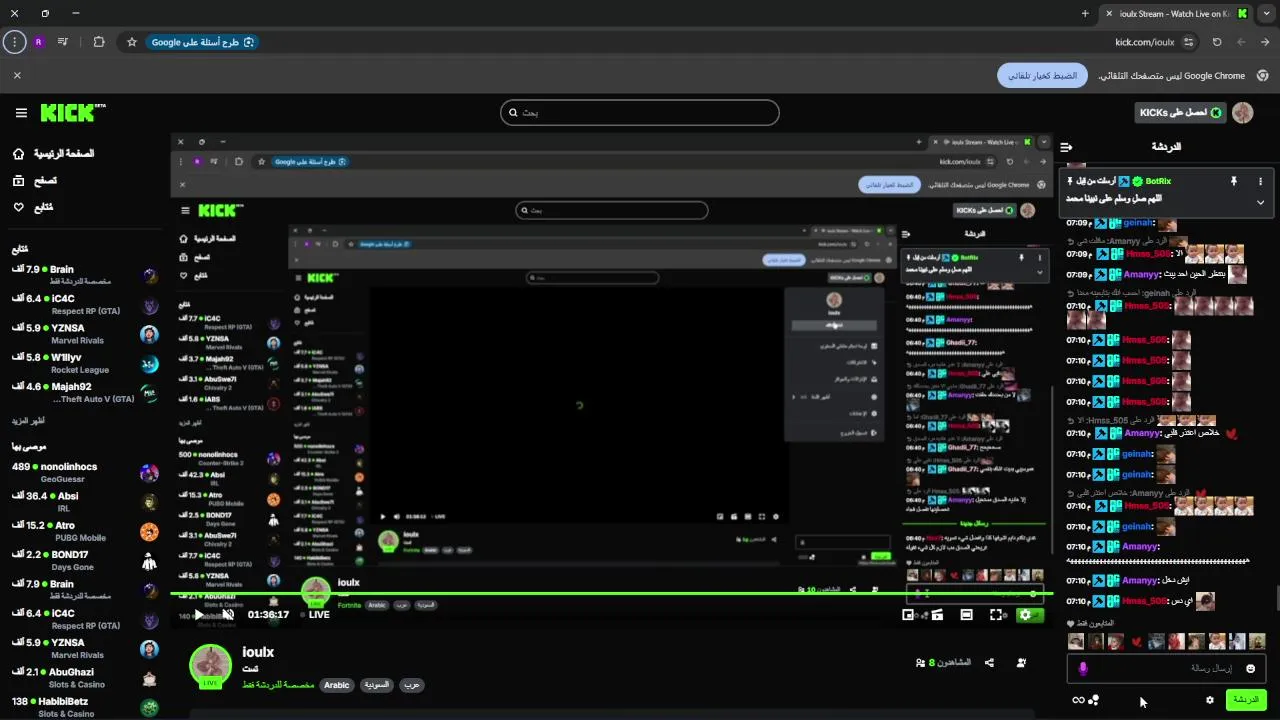Open the Arabic tag
1280x720 pixels.
pyautogui.click(x=337, y=685)
